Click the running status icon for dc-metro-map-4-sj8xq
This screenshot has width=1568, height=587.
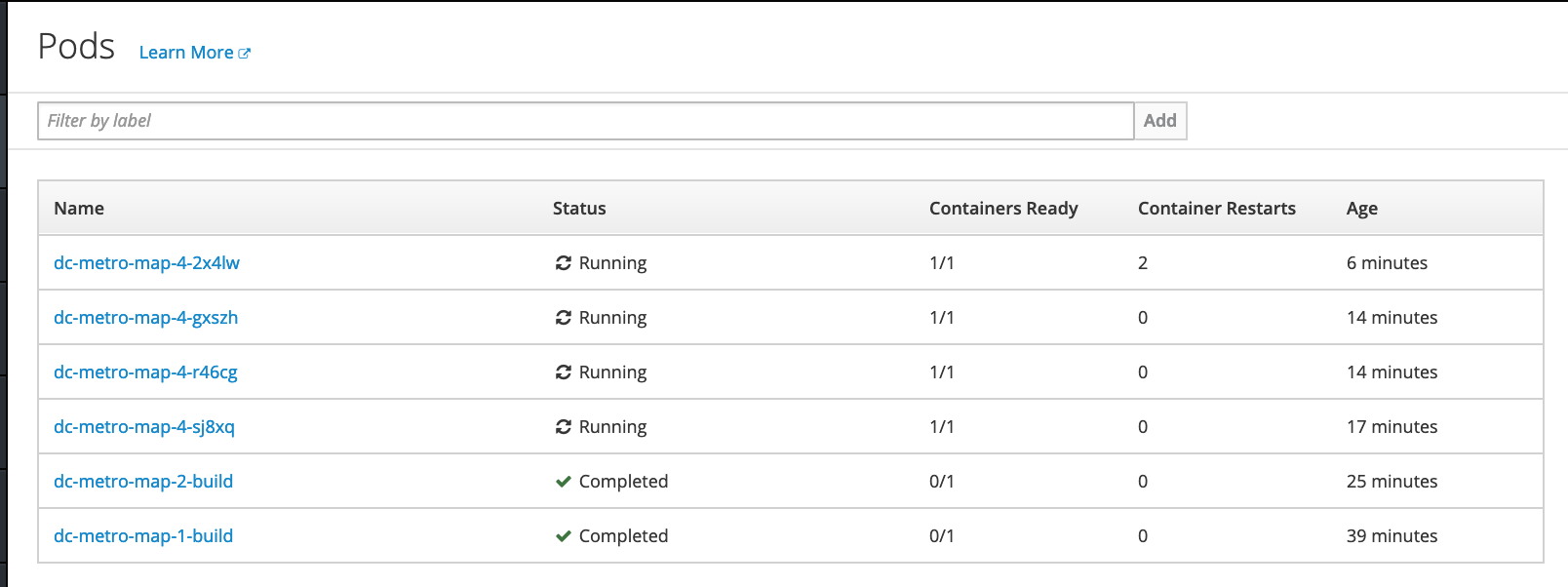pyautogui.click(x=563, y=427)
